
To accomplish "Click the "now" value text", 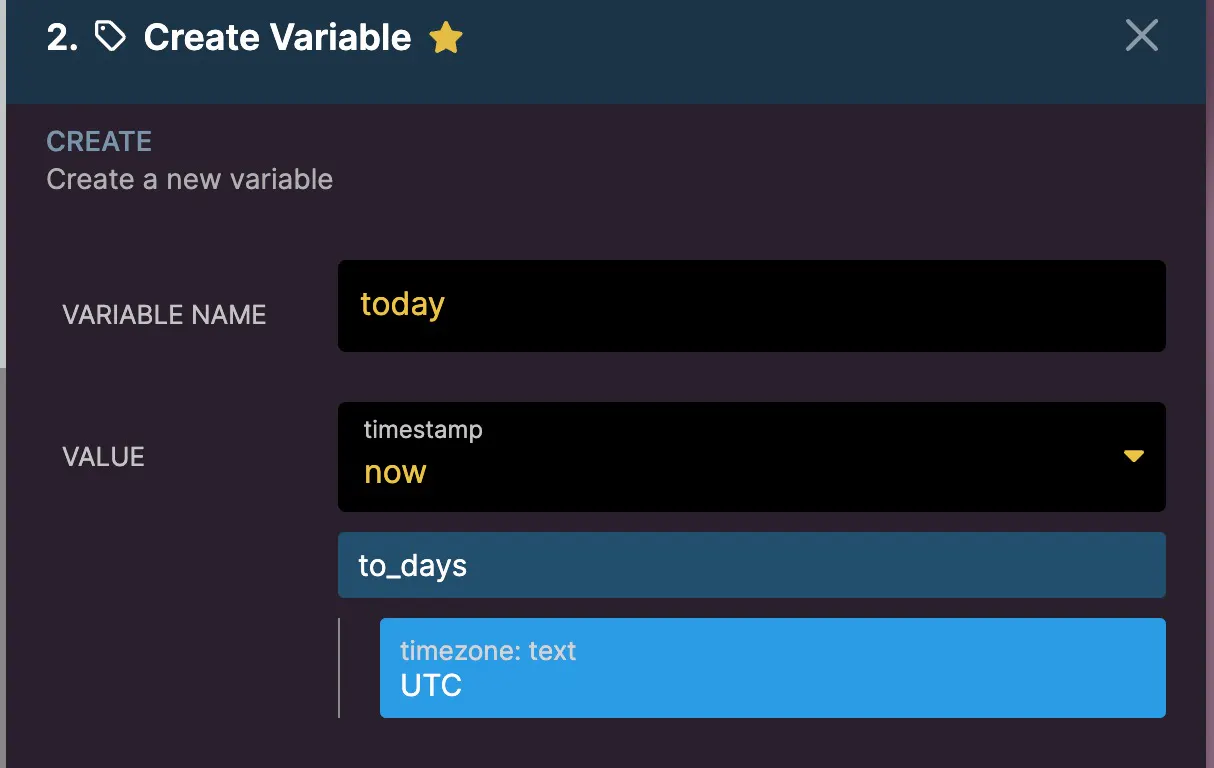I will click(x=395, y=472).
